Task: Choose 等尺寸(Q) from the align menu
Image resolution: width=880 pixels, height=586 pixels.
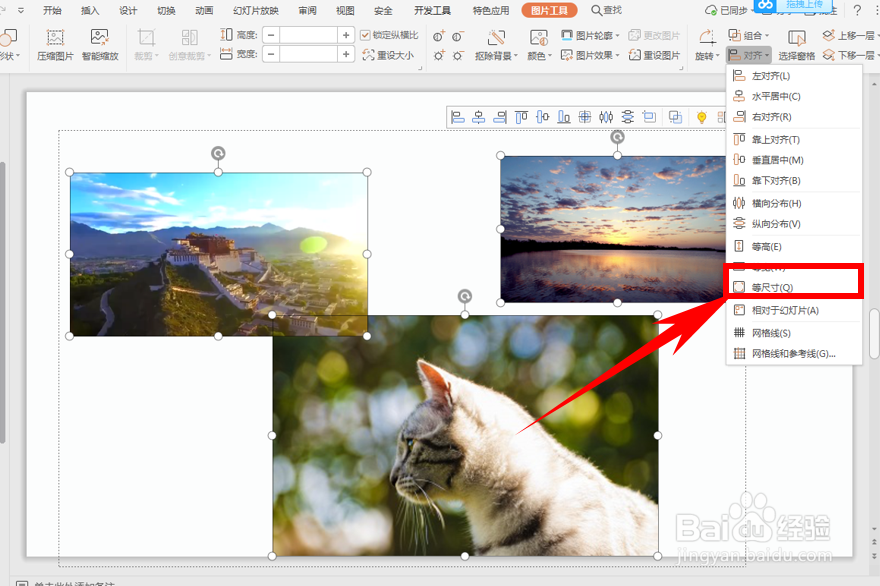Action: 794,287
